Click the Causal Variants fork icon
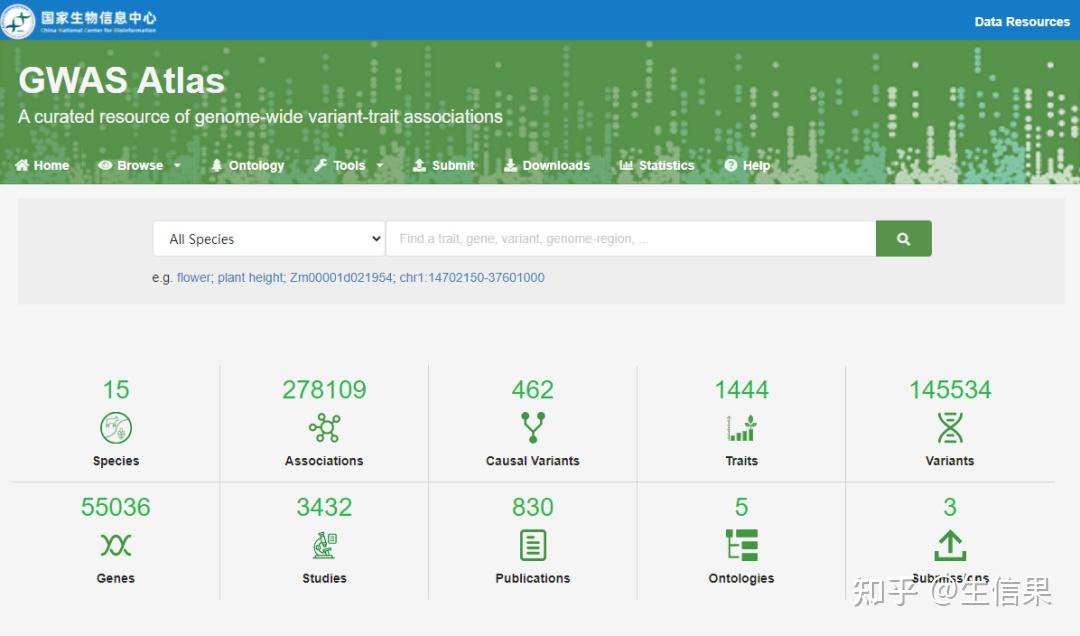Screen dimensions: 1080x636 533,428
